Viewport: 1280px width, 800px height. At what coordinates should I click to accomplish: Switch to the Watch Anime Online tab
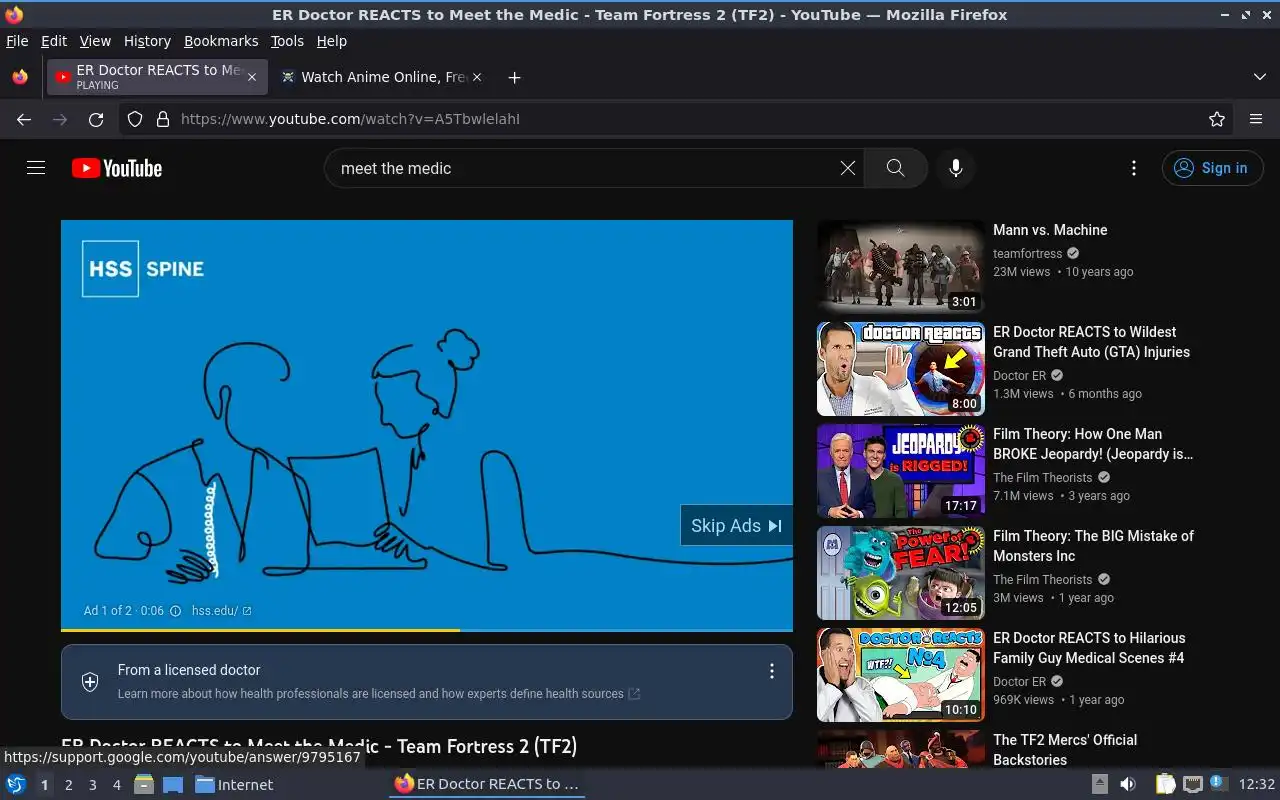coord(381,77)
